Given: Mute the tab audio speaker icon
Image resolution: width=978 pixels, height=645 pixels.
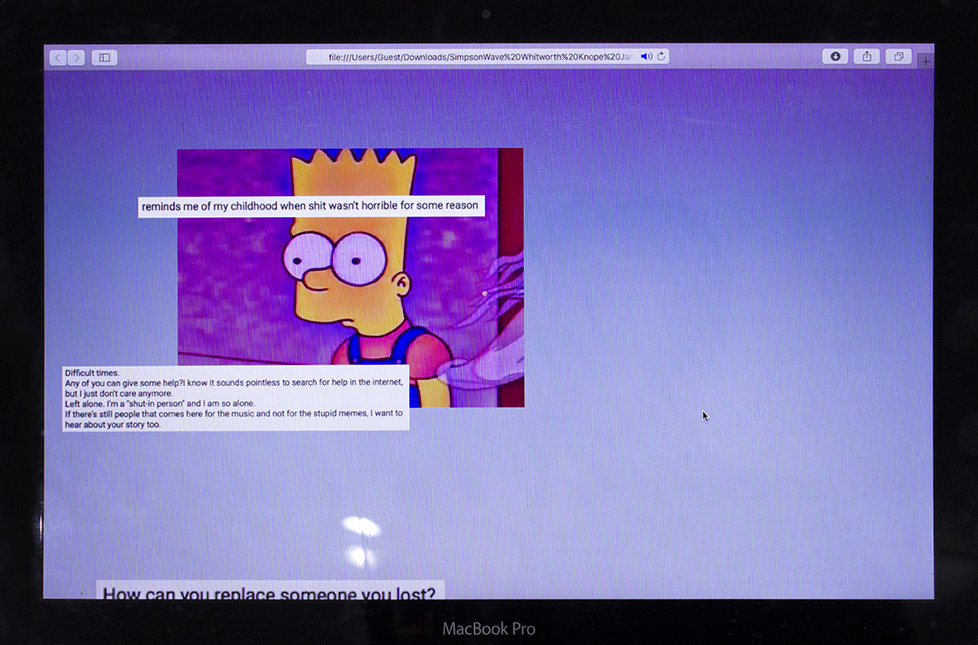Looking at the screenshot, I should pos(646,57).
